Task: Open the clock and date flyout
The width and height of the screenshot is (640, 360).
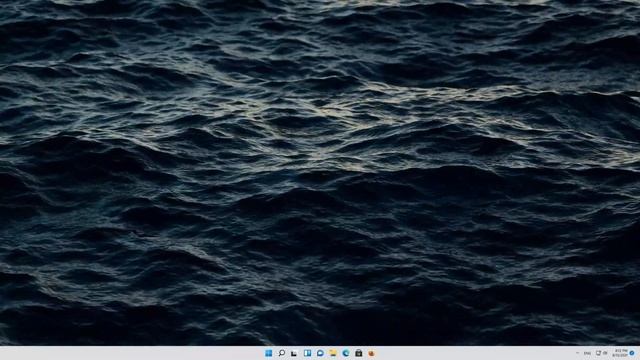Action: click(621, 353)
